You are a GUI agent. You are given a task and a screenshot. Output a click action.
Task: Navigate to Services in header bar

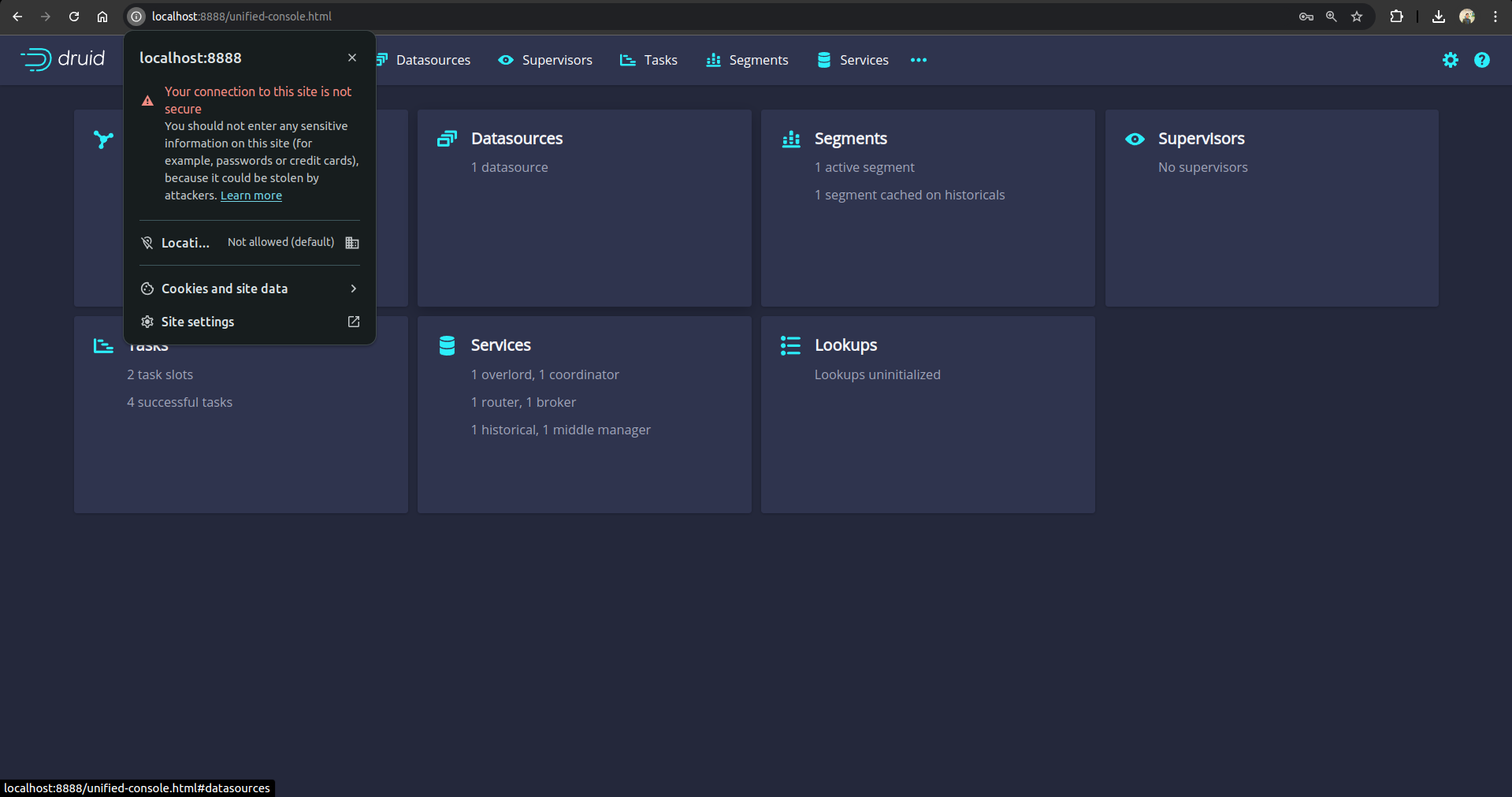(x=853, y=60)
